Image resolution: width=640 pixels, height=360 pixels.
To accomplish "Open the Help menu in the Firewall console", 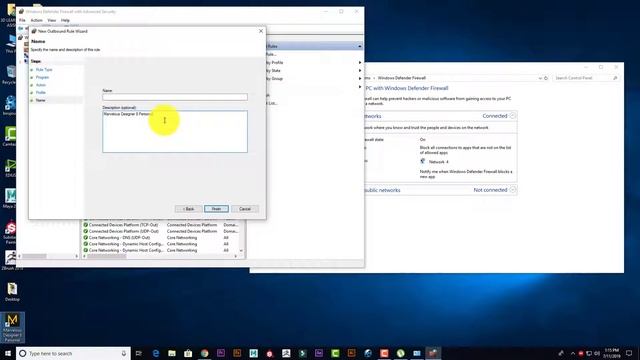I will pyautogui.click(x=65, y=20).
